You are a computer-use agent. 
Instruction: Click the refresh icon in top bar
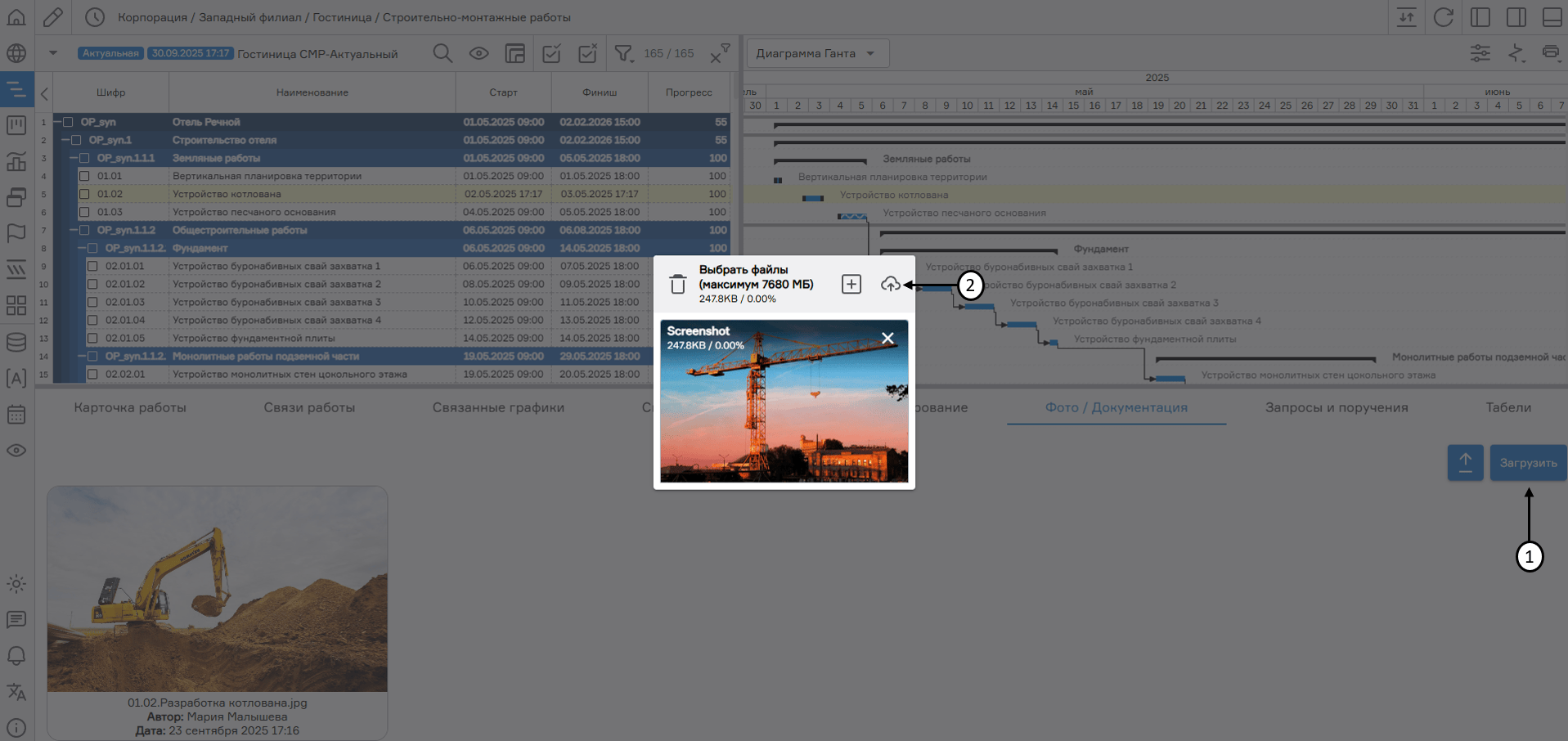point(1443,17)
